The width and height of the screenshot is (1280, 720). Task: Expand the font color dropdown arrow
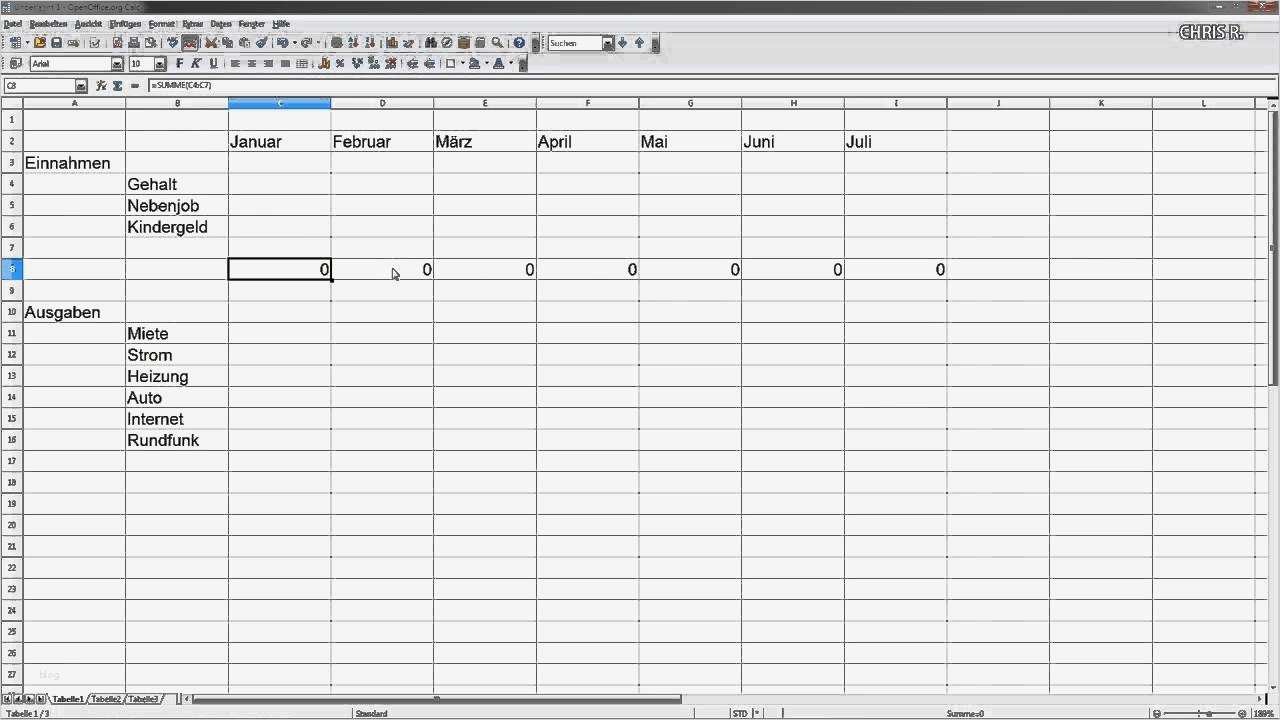click(509, 63)
